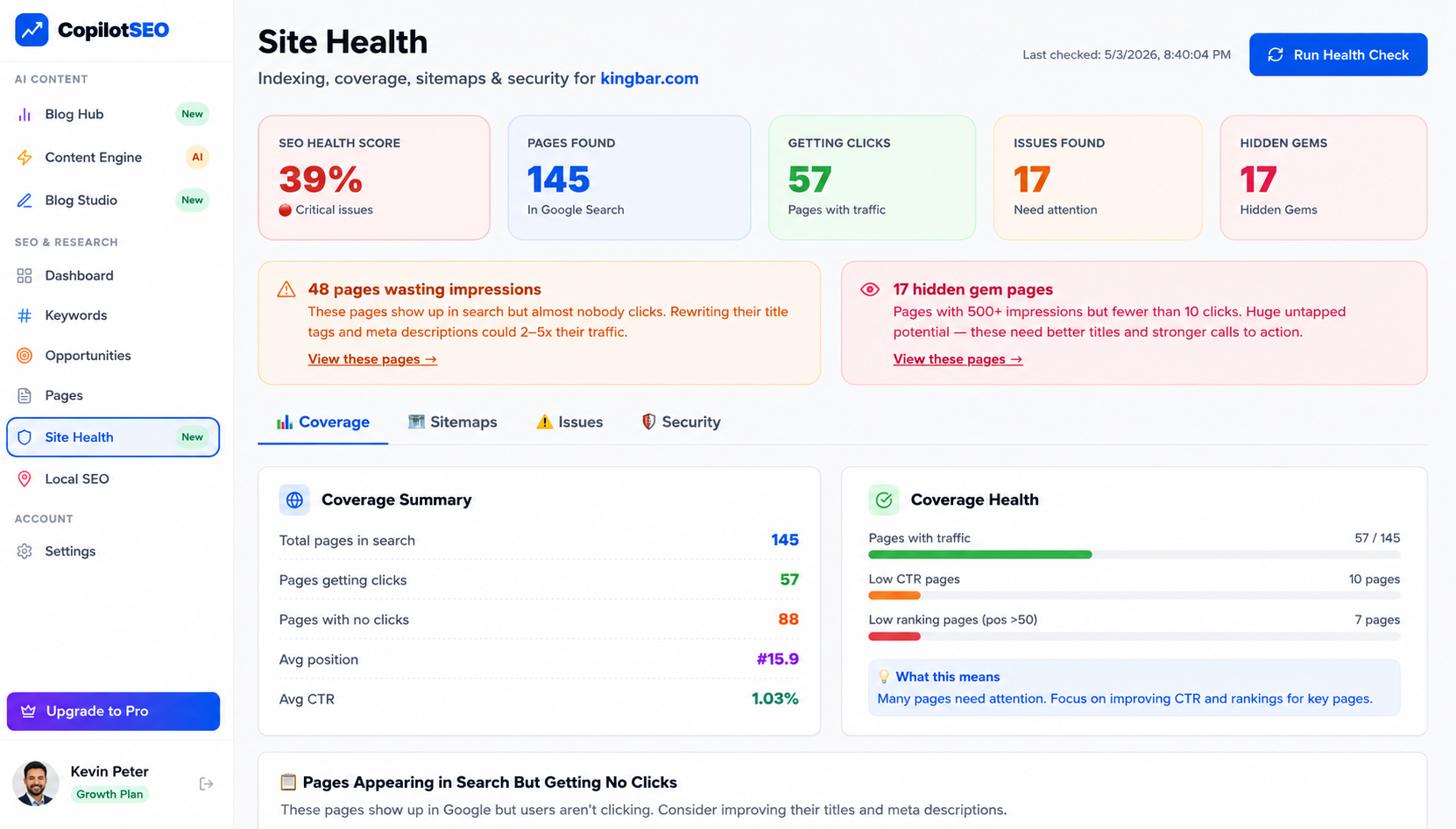Click the Site Health shield icon
The width and height of the screenshot is (1456, 829).
pyautogui.click(x=25, y=437)
